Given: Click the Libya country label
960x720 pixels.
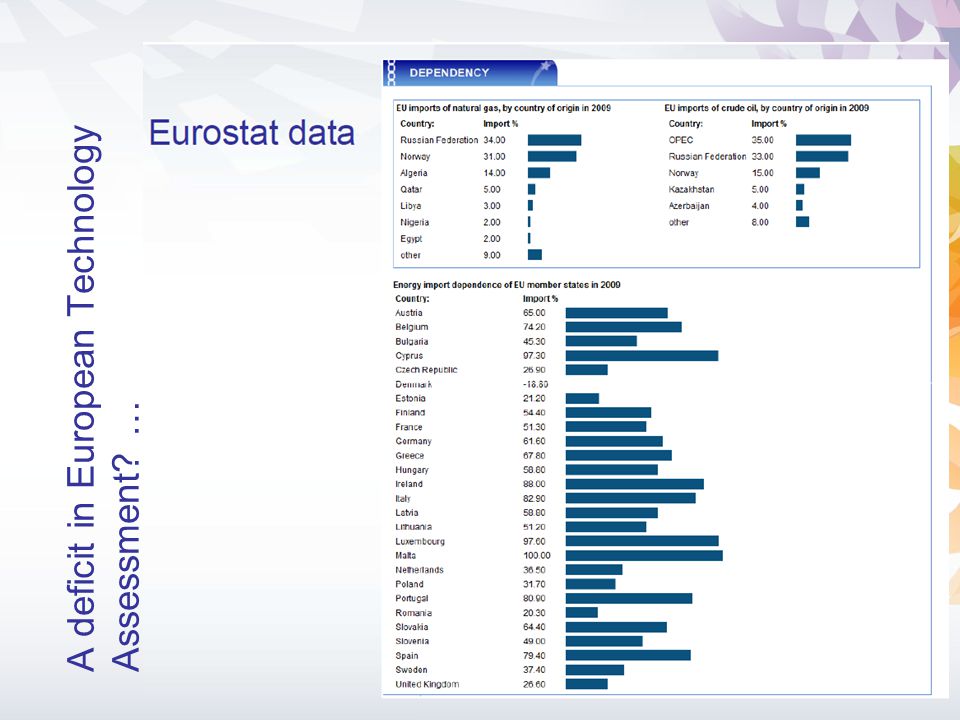Looking at the screenshot, I should (x=411, y=206).
